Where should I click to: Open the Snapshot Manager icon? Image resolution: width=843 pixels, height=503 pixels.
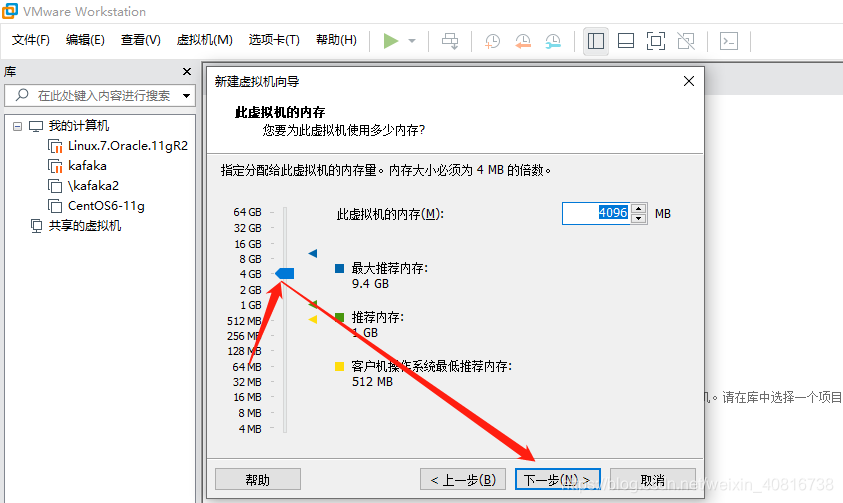(553, 41)
